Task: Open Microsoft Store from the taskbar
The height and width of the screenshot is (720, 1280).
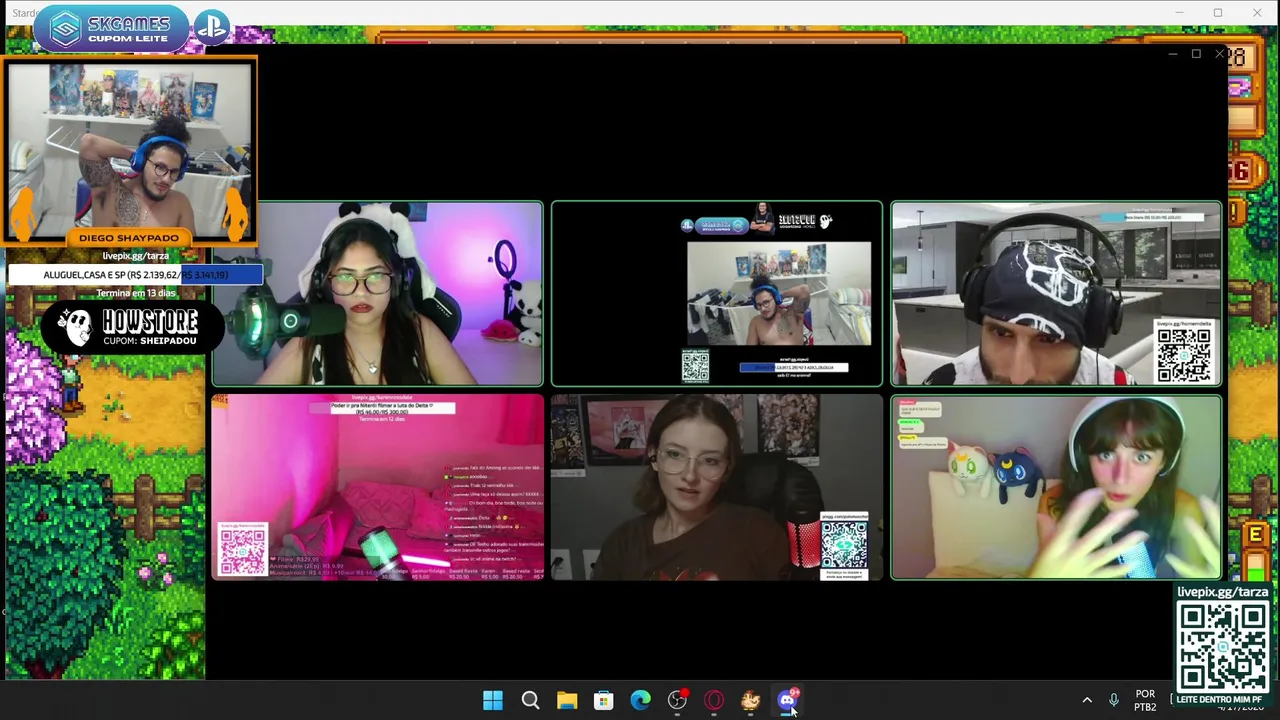Action: pyautogui.click(x=604, y=701)
